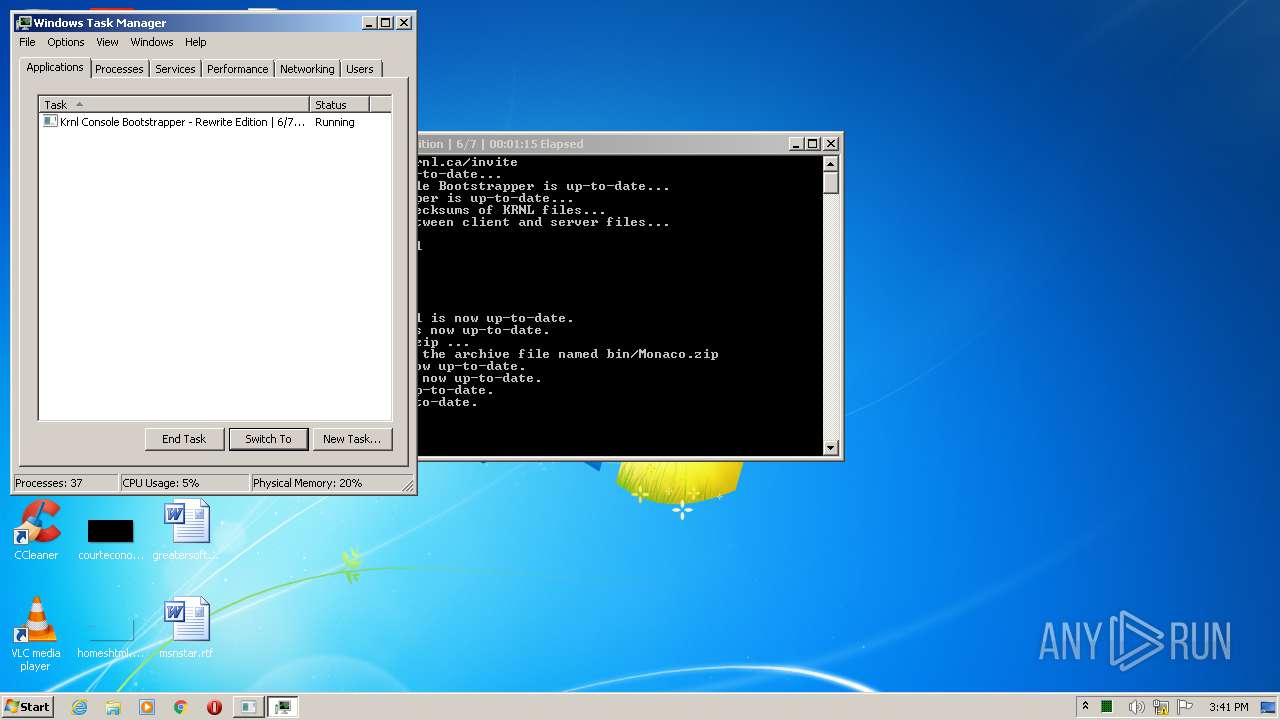
Task: Open Windows Media Player from the taskbar
Action: (x=147, y=707)
